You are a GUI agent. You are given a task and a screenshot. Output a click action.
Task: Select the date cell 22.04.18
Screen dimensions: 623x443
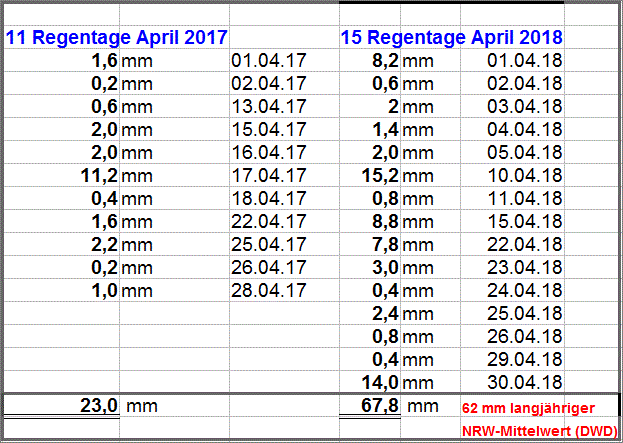525,245
